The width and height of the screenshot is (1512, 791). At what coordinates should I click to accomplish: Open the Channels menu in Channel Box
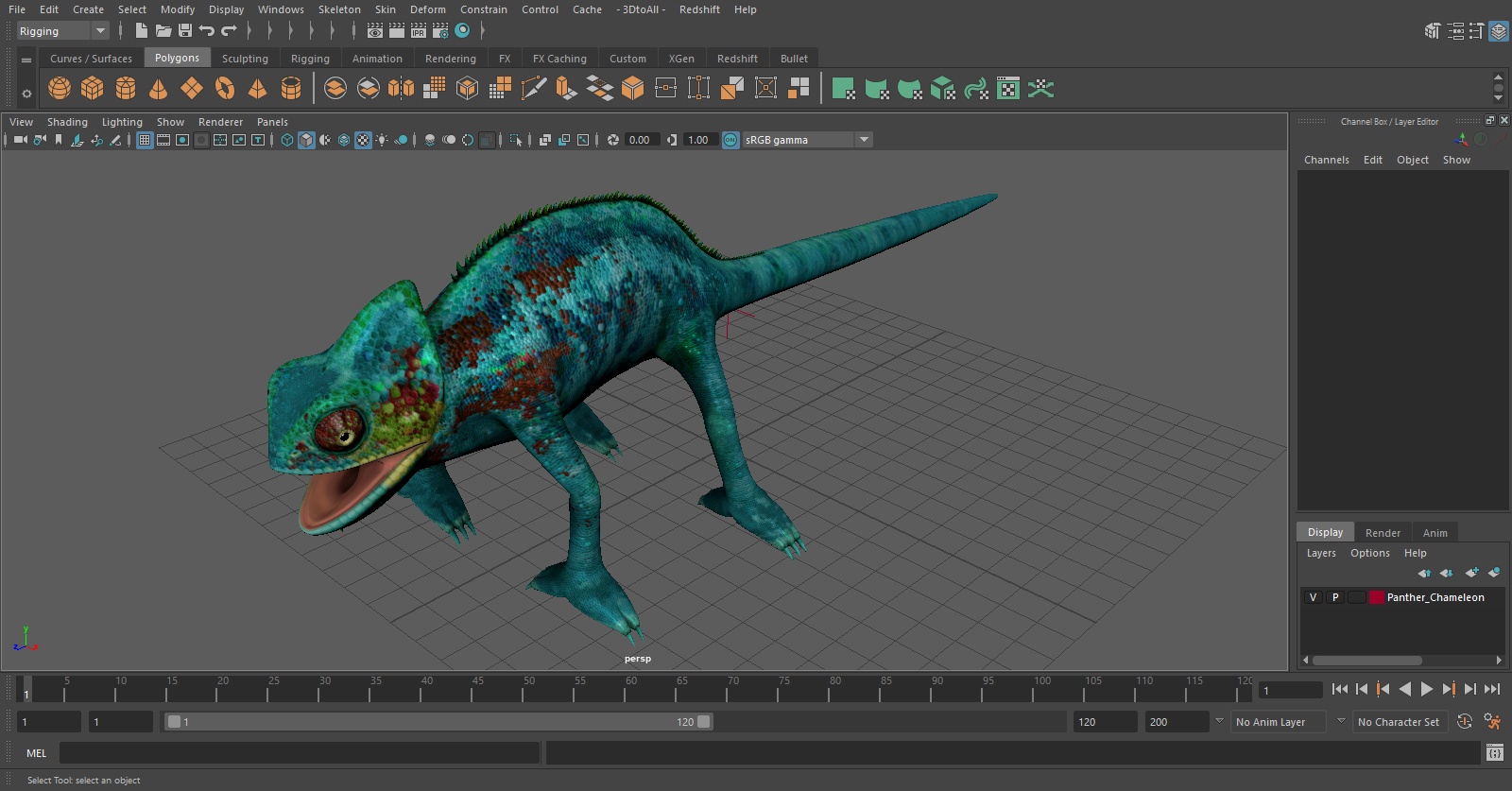coord(1327,160)
